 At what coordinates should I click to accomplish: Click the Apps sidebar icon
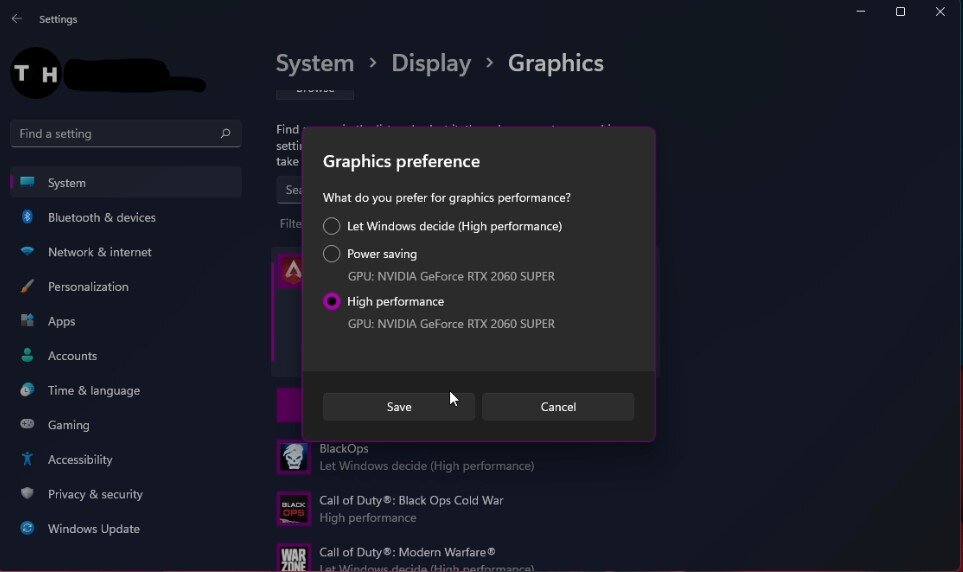click(27, 321)
